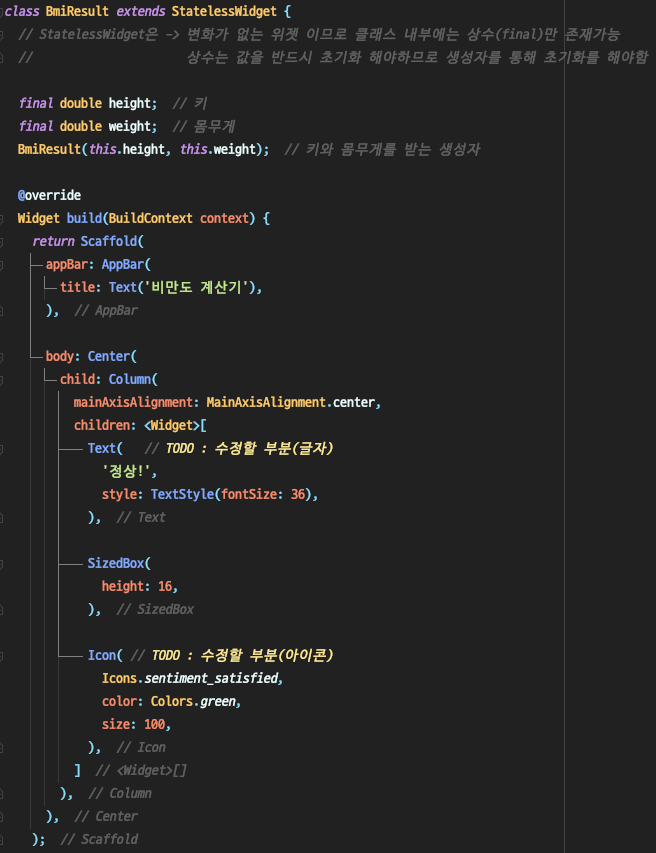
Task: Click the "SizedBox(" widget
Action: [119, 563]
